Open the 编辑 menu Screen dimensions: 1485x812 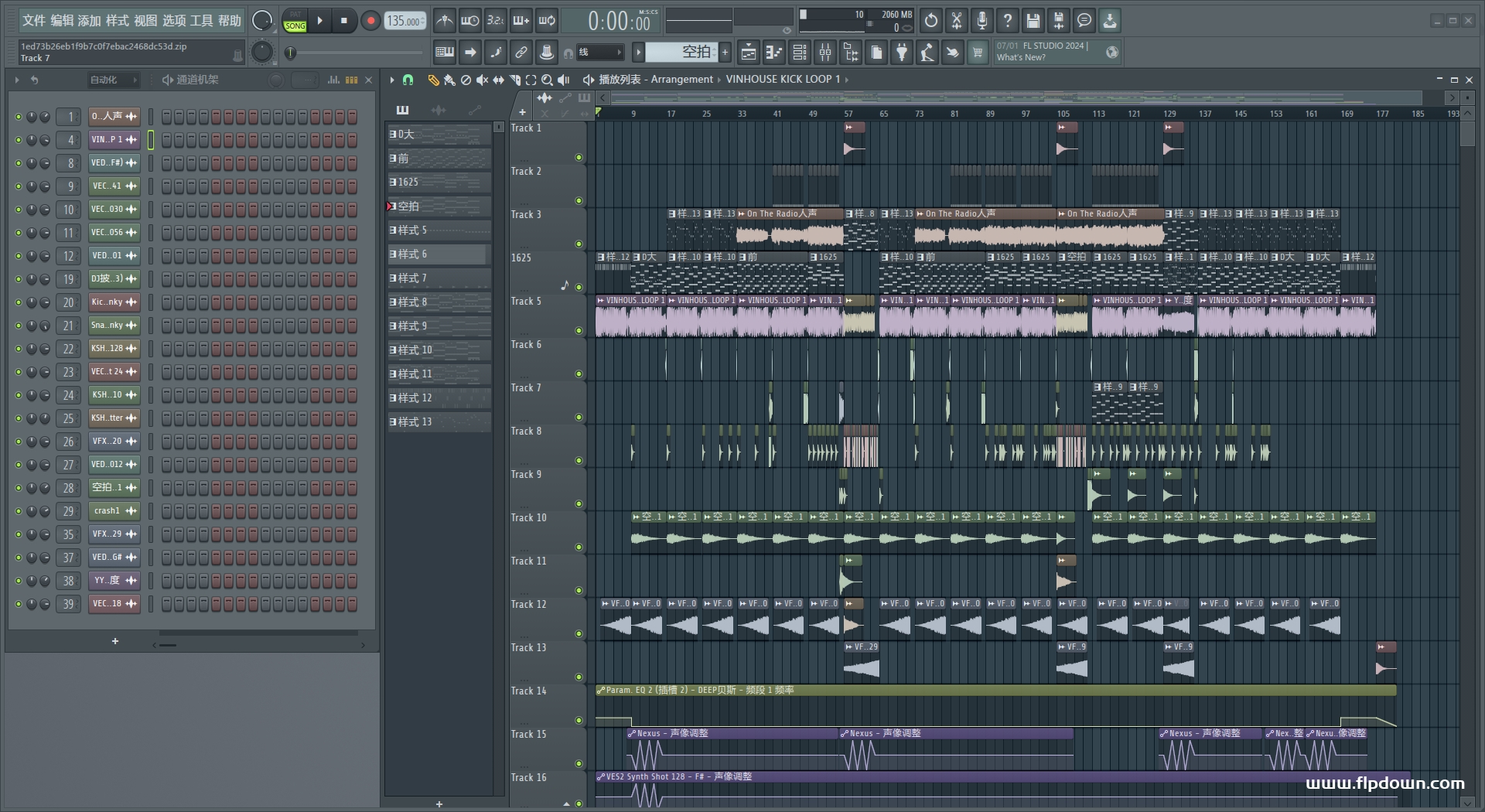click(62, 21)
